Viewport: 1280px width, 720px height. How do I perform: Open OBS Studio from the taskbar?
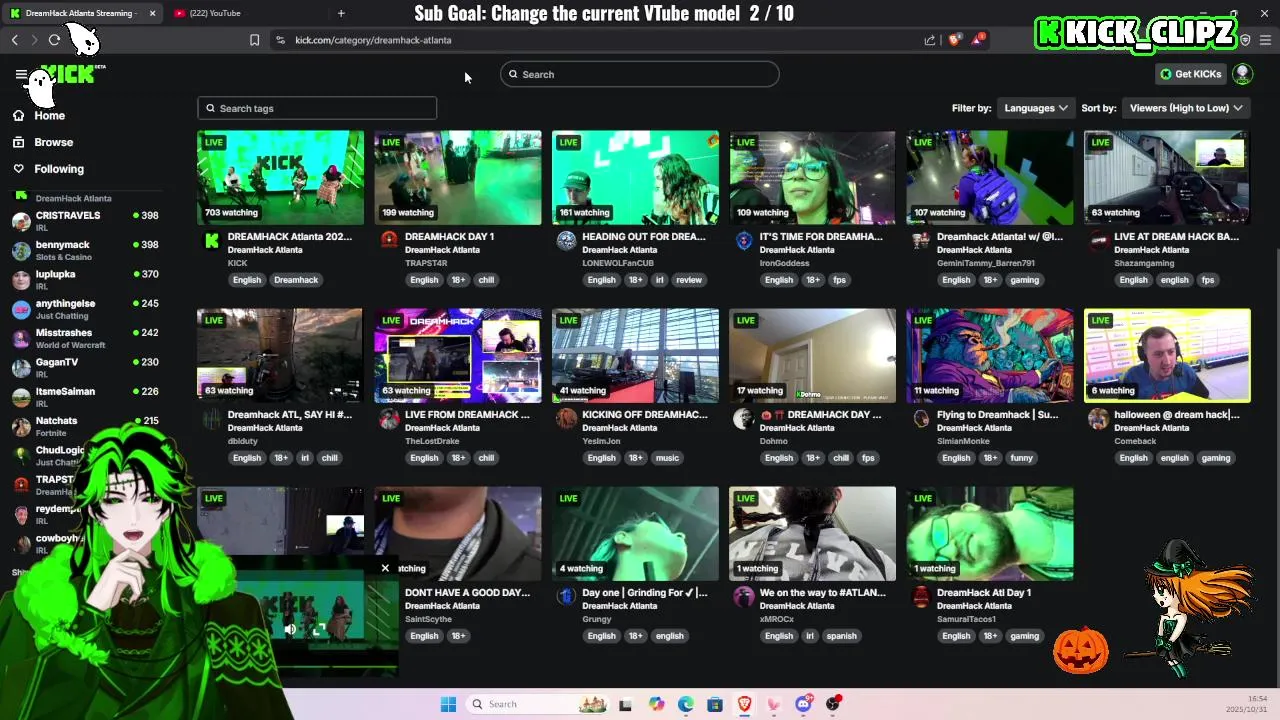point(833,704)
